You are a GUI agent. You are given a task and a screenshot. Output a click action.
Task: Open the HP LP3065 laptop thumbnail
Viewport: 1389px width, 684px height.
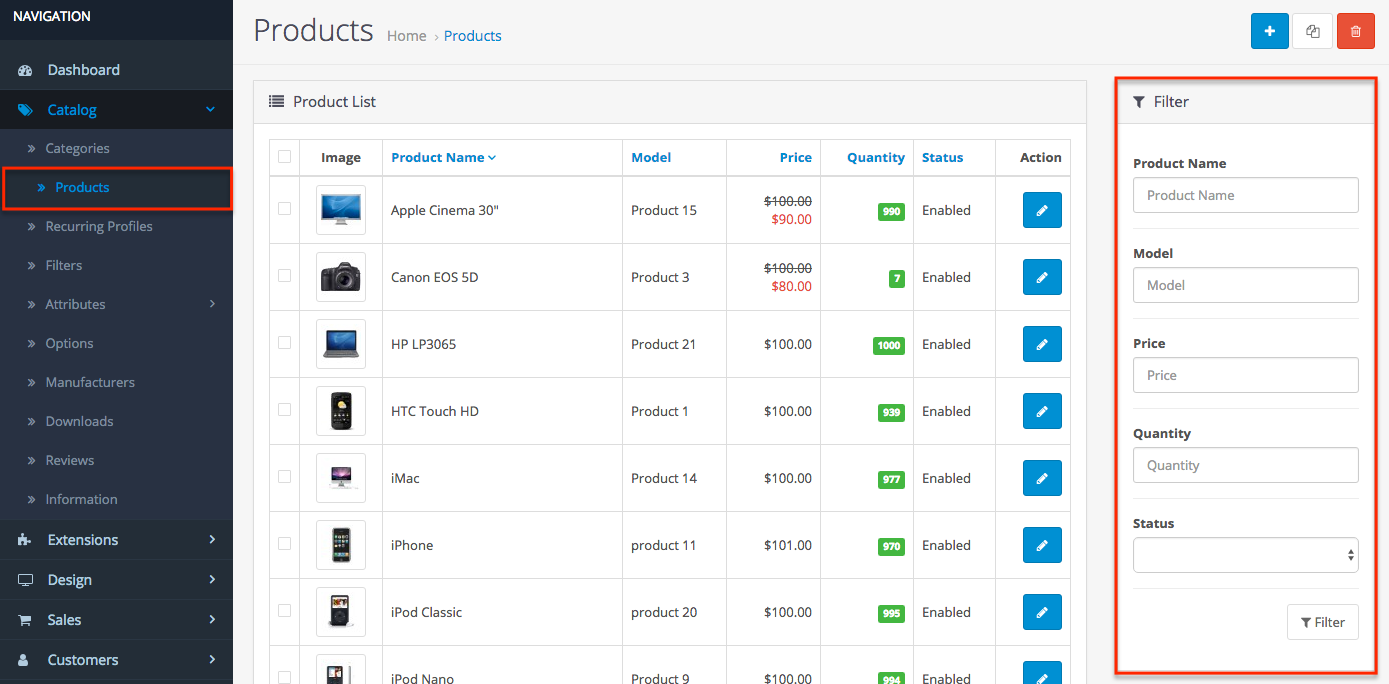point(341,344)
